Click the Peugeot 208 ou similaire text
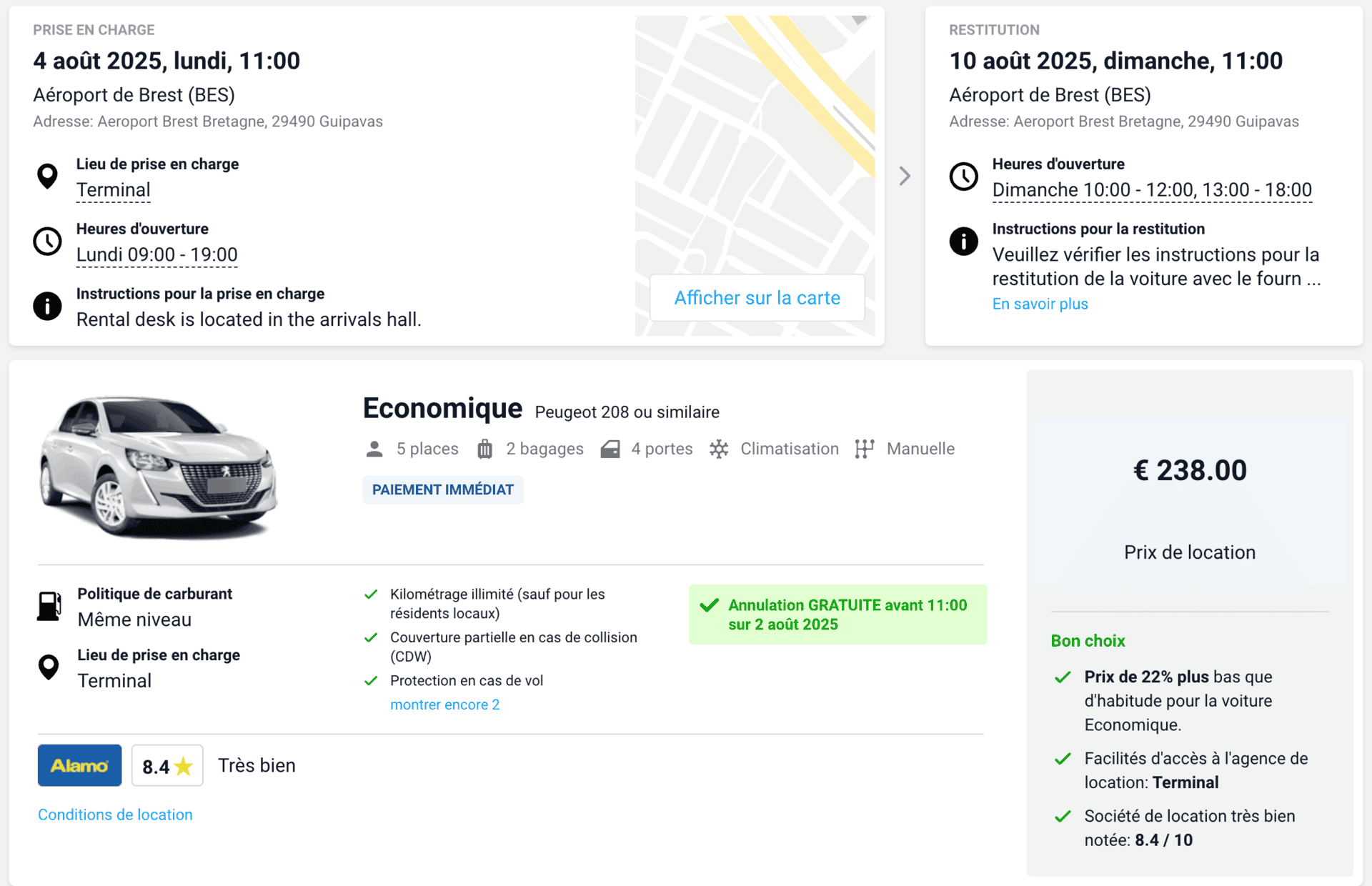 pyautogui.click(x=627, y=412)
